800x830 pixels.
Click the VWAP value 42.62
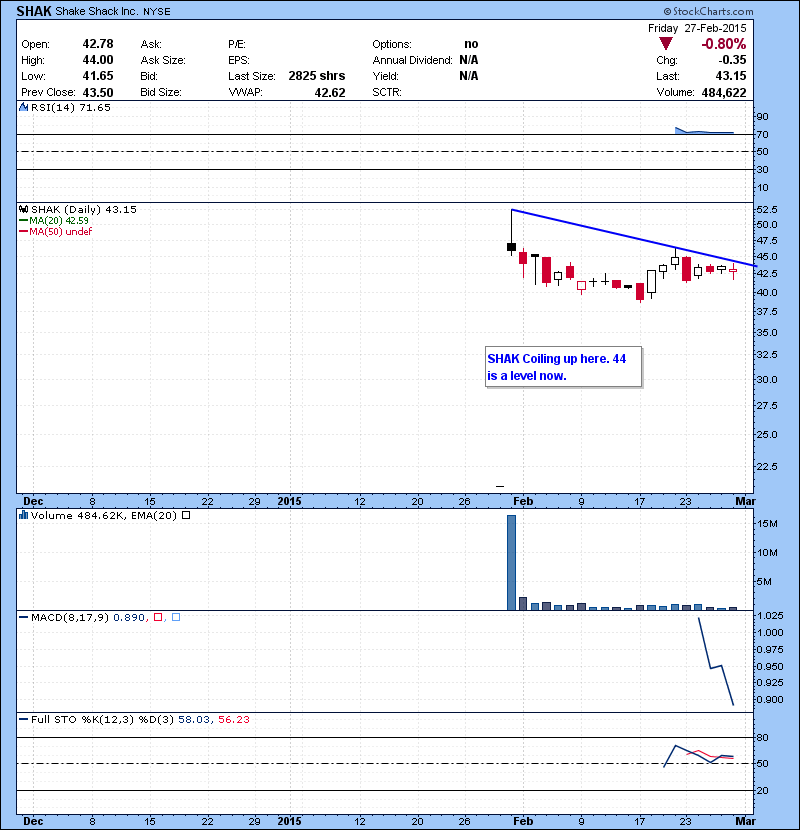point(330,93)
